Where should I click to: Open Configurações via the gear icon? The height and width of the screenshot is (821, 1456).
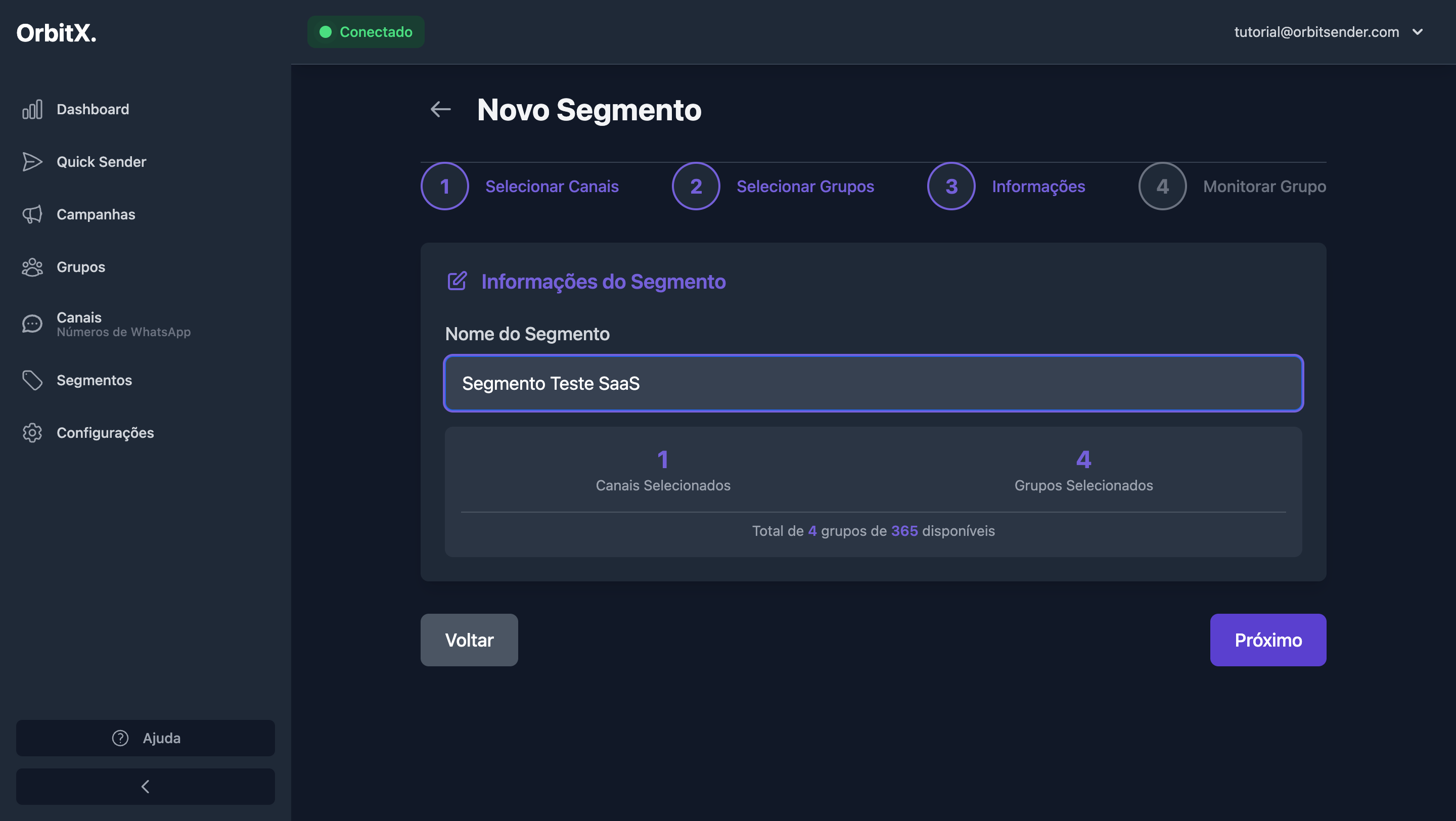(x=32, y=433)
